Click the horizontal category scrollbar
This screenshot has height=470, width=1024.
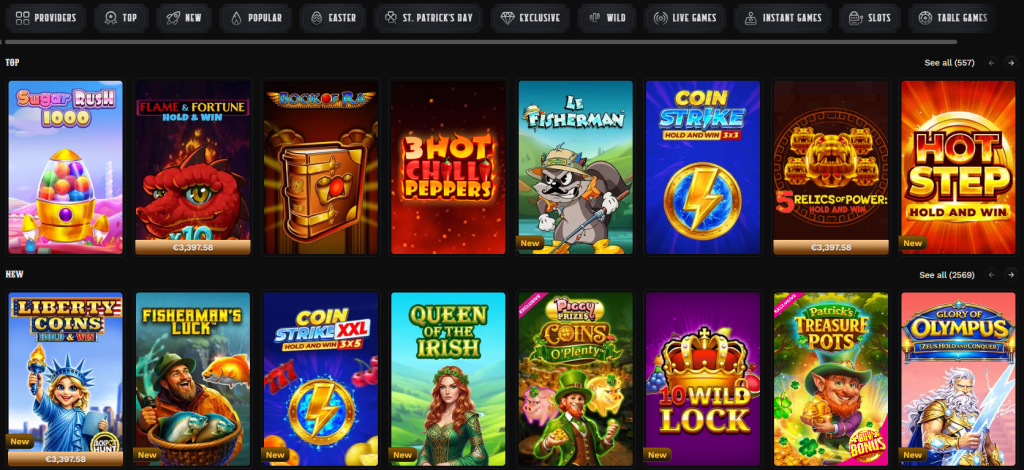(x=481, y=42)
